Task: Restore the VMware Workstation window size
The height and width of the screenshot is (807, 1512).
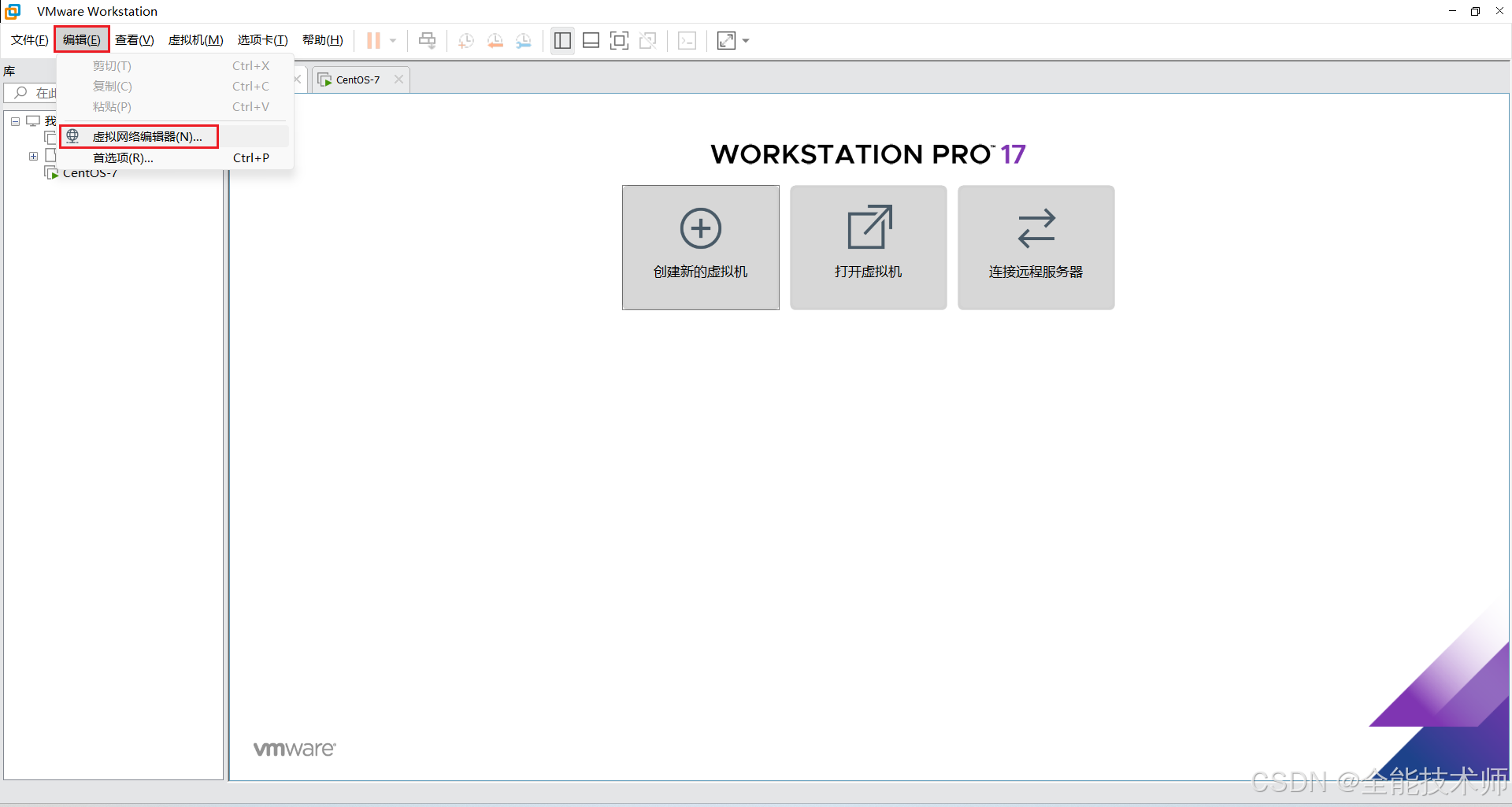Action: pyautogui.click(x=1475, y=11)
